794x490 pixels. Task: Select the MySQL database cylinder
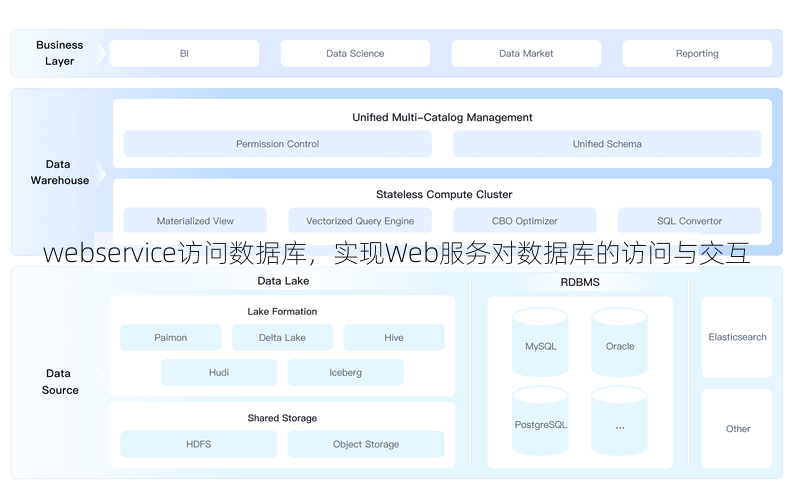coord(540,342)
